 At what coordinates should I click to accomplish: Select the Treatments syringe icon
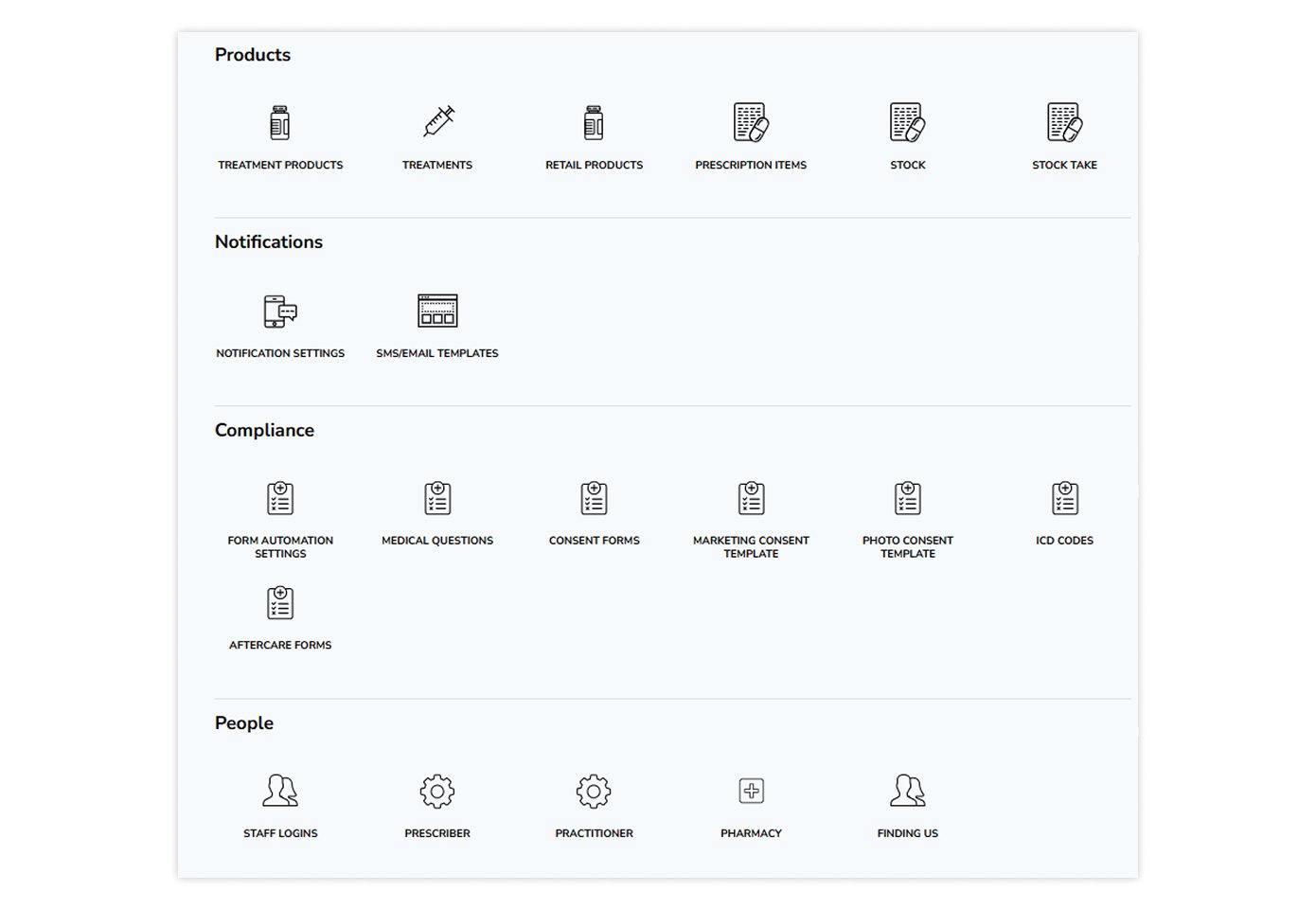(x=437, y=122)
